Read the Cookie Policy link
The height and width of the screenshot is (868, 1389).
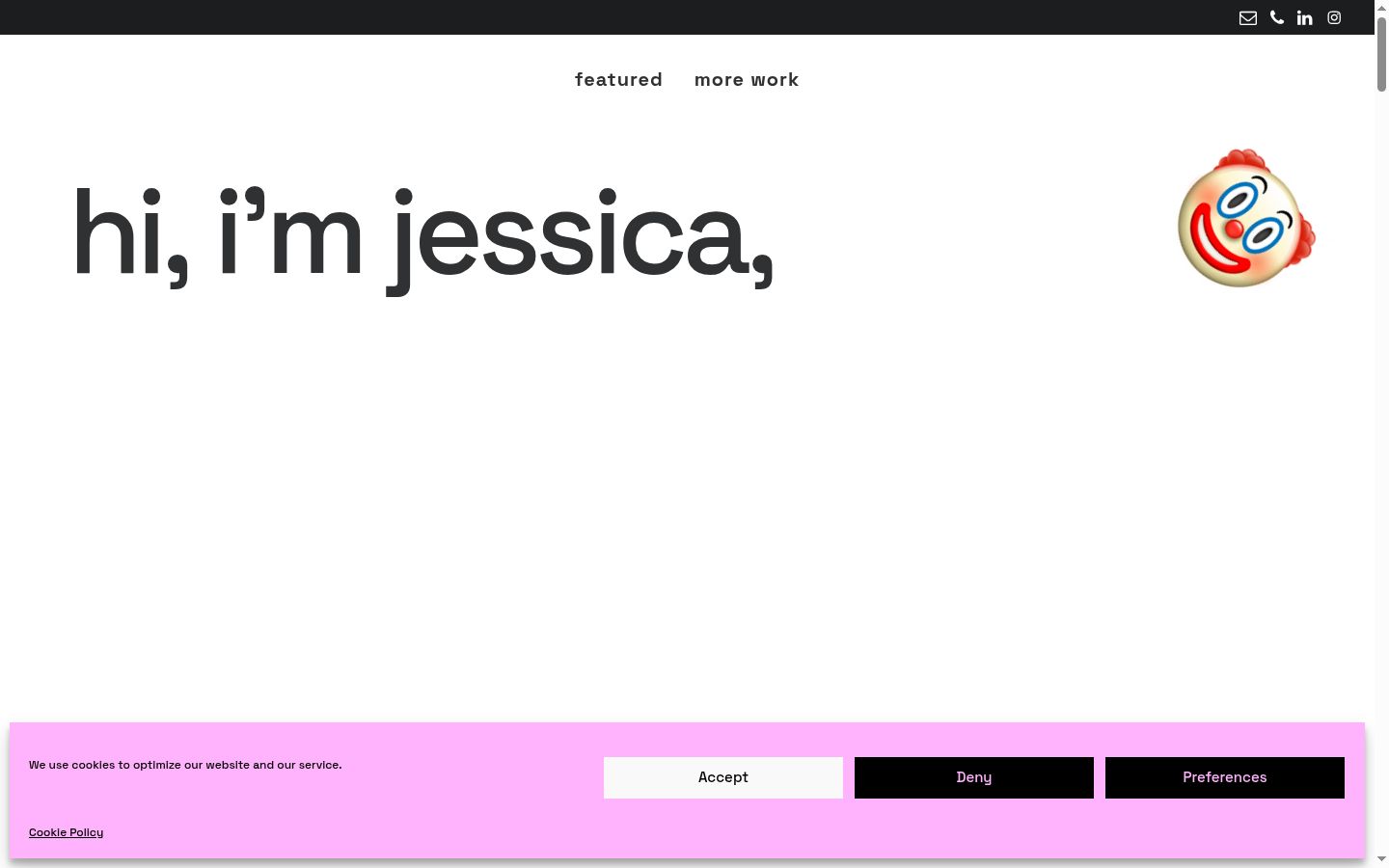point(66,832)
